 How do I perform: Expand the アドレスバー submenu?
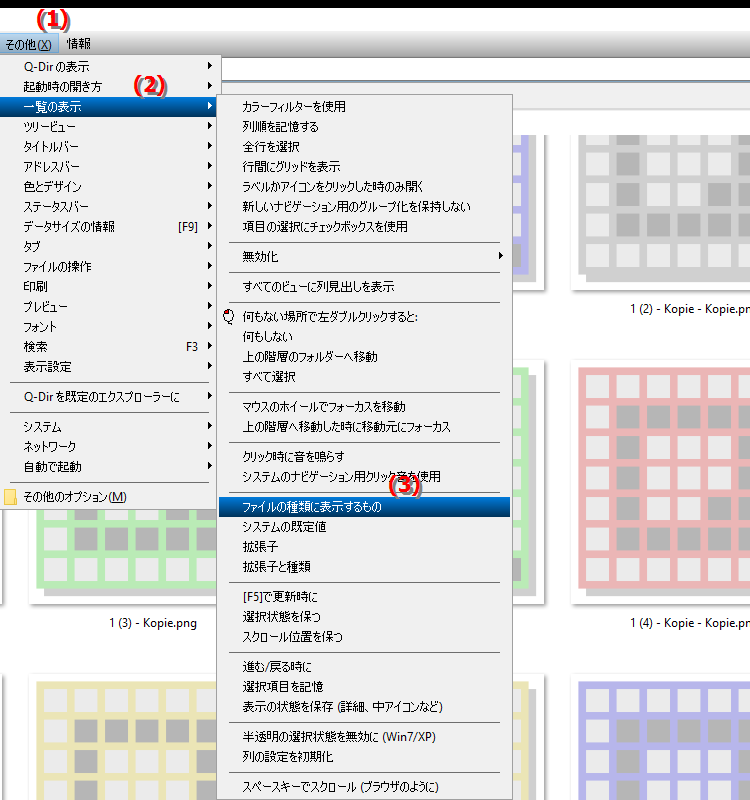point(109,166)
